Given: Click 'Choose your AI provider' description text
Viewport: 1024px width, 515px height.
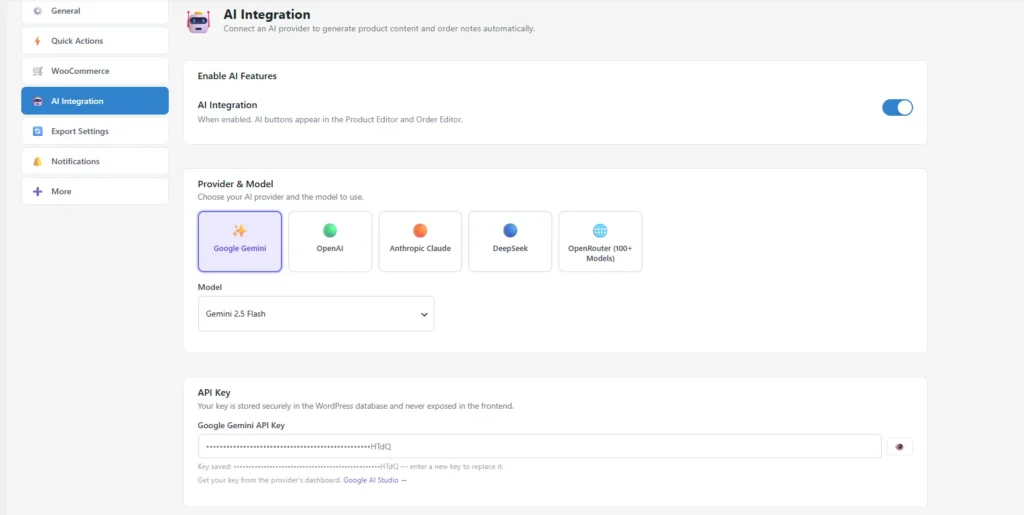Looking at the screenshot, I should pyautogui.click(x=280, y=197).
